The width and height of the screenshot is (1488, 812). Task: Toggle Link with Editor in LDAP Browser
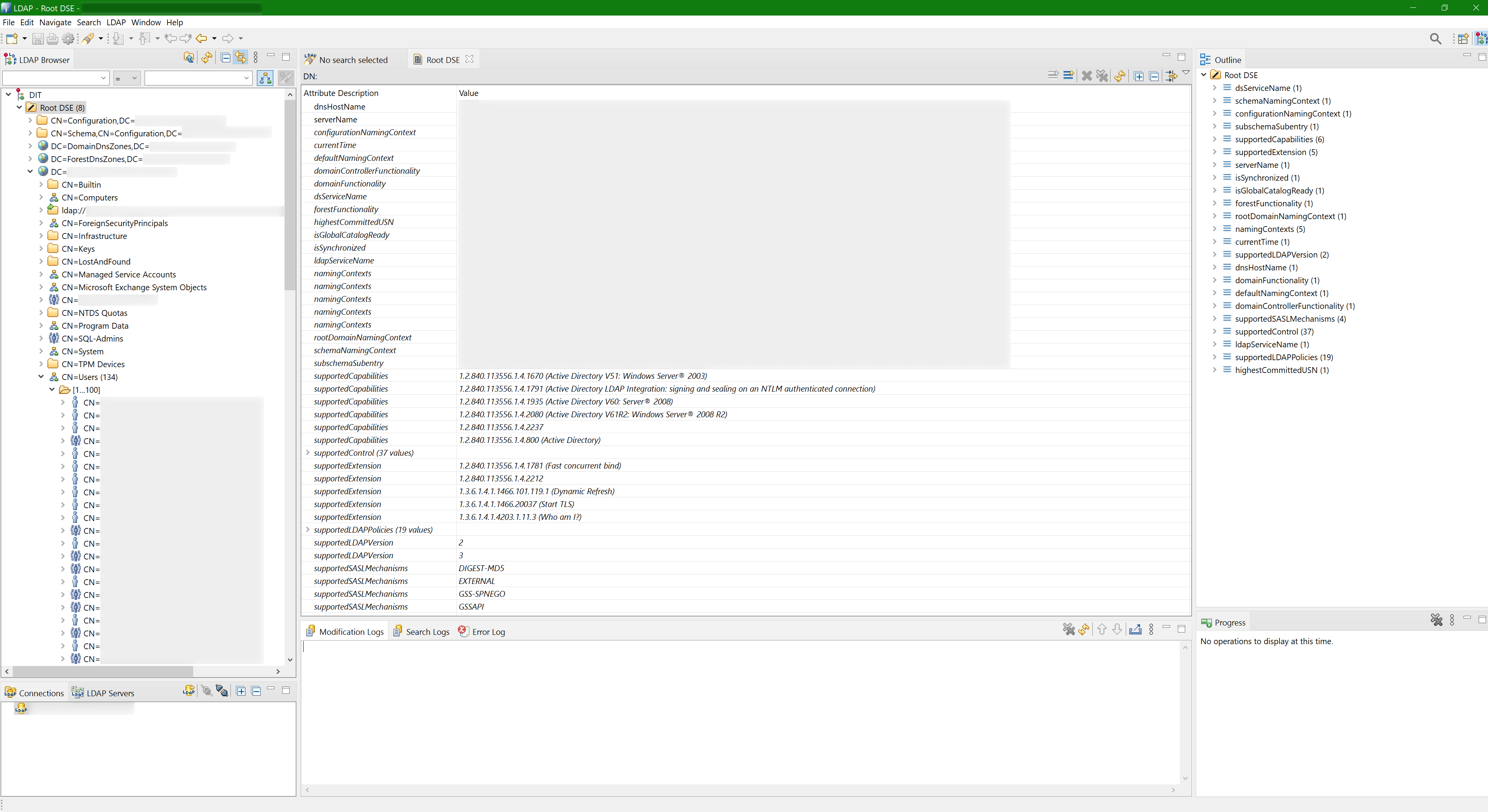tap(241, 58)
